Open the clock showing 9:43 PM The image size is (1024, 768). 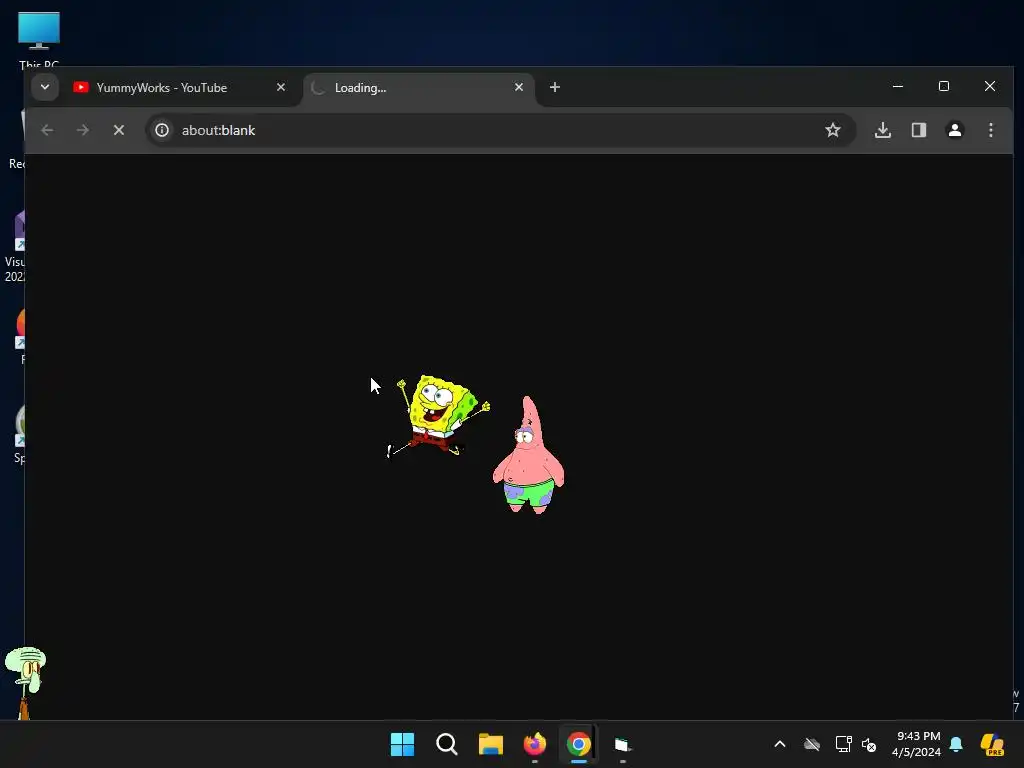(x=917, y=744)
